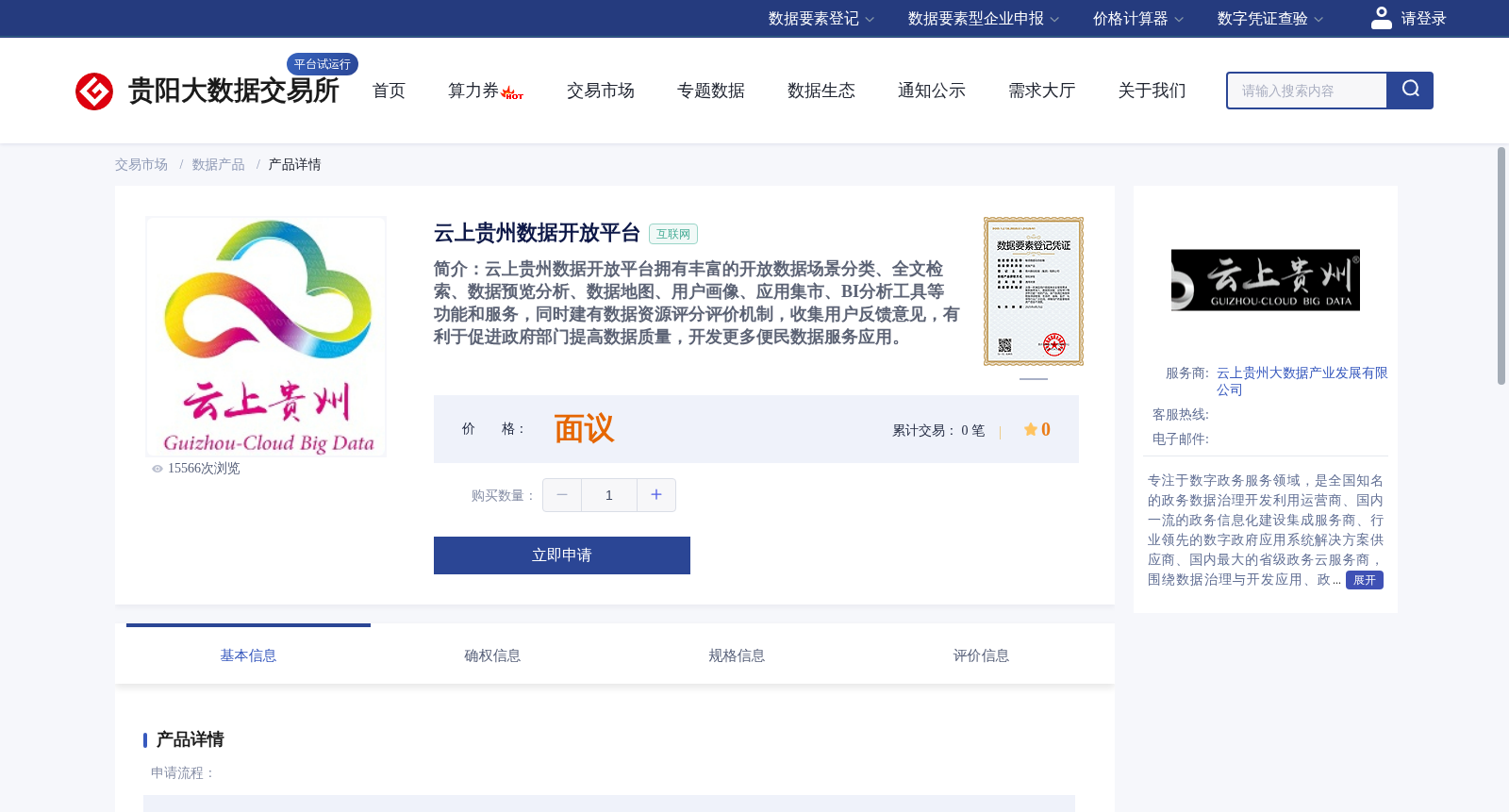Expand provider description with 展开 button
This screenshot has height=812, width=1509.
click(1365, 580)
